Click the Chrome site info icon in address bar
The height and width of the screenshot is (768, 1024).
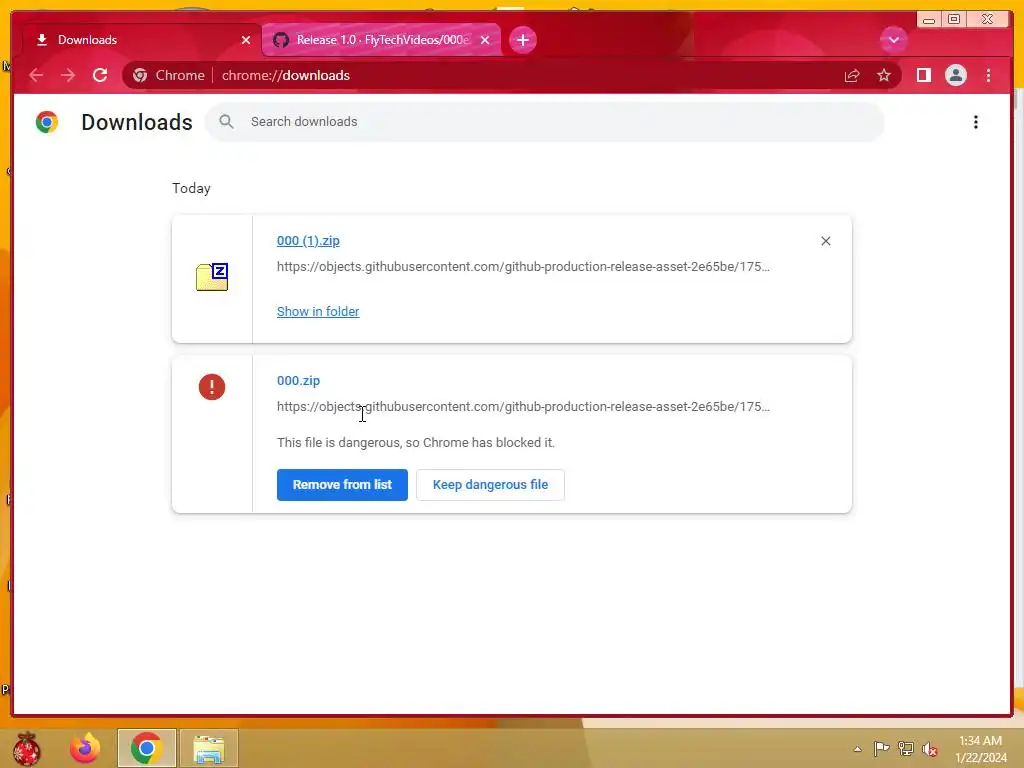140,76
